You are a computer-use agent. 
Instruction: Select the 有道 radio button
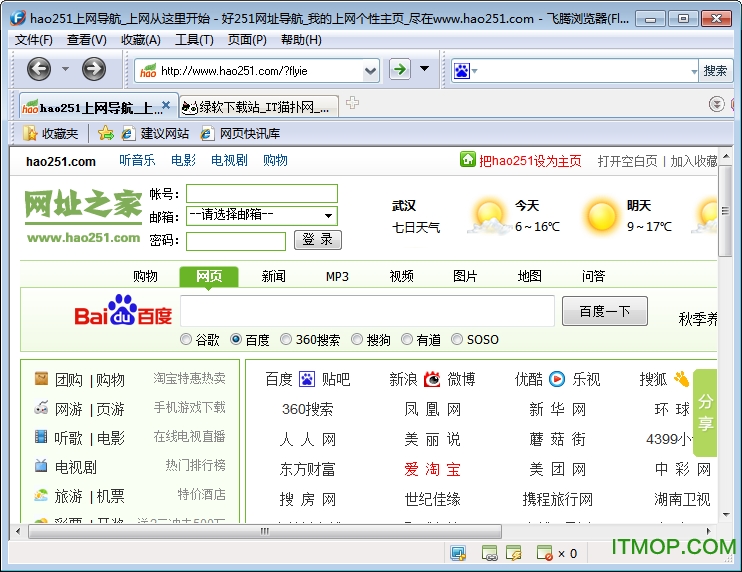click(x=406, y=339)
